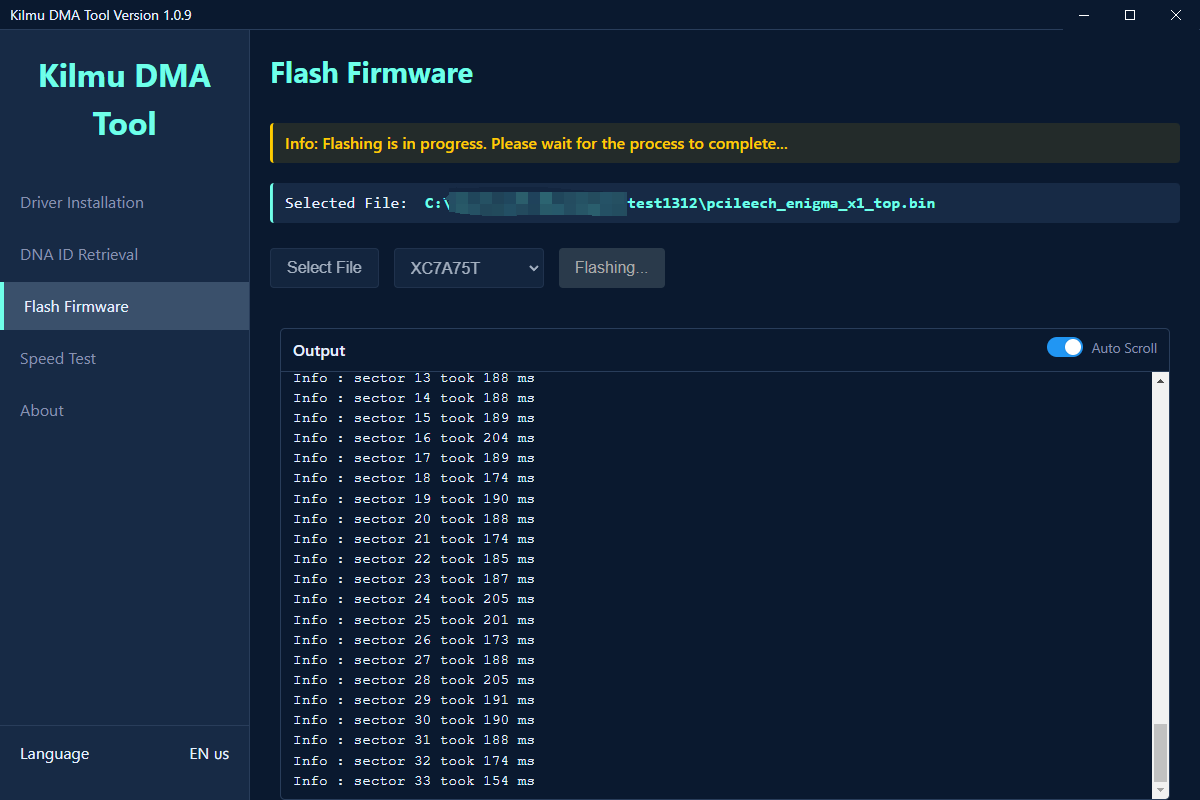The width and height of the screenshot is (1200, 800).
Task: Click log line sector 22 took 185 ms
Action: [414, 559]
